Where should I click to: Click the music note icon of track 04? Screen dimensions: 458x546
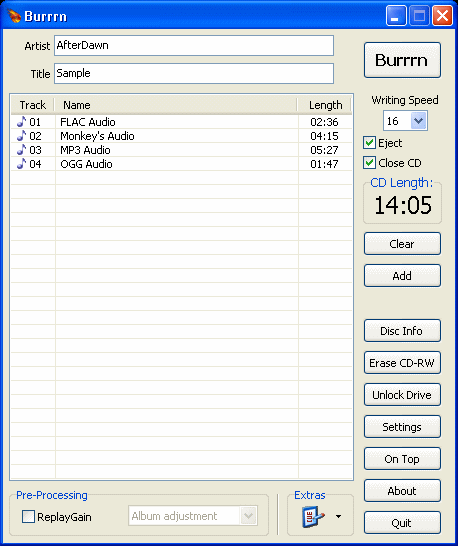click(22, 164)
